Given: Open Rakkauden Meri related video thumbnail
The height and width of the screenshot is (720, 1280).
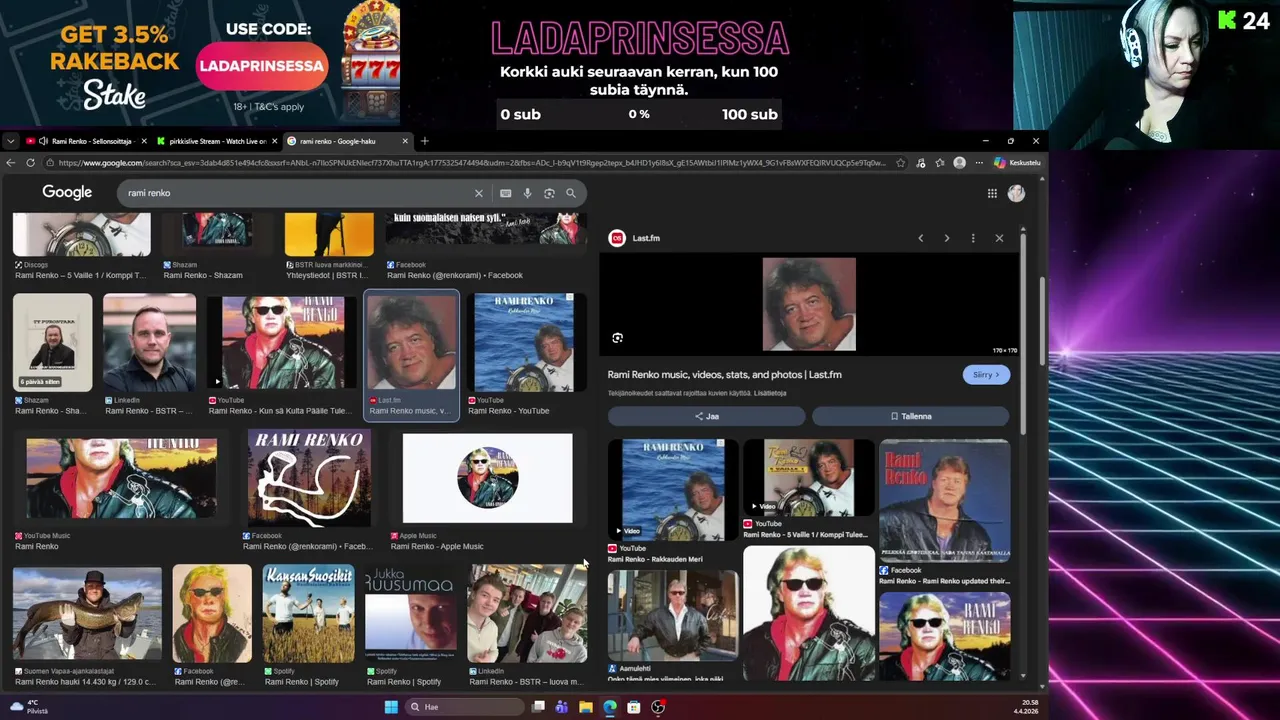Looking at the screenshot, I should (x=673, y=490).
